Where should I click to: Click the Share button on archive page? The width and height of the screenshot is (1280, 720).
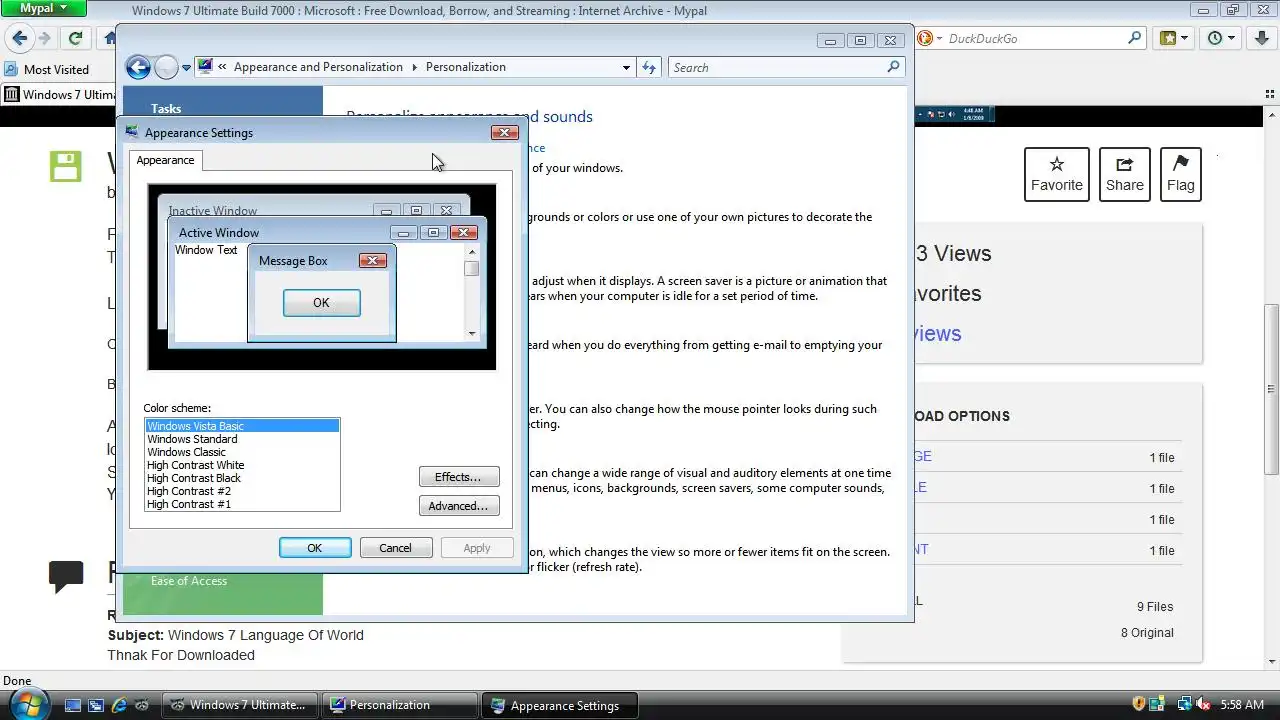(1125, 174)
